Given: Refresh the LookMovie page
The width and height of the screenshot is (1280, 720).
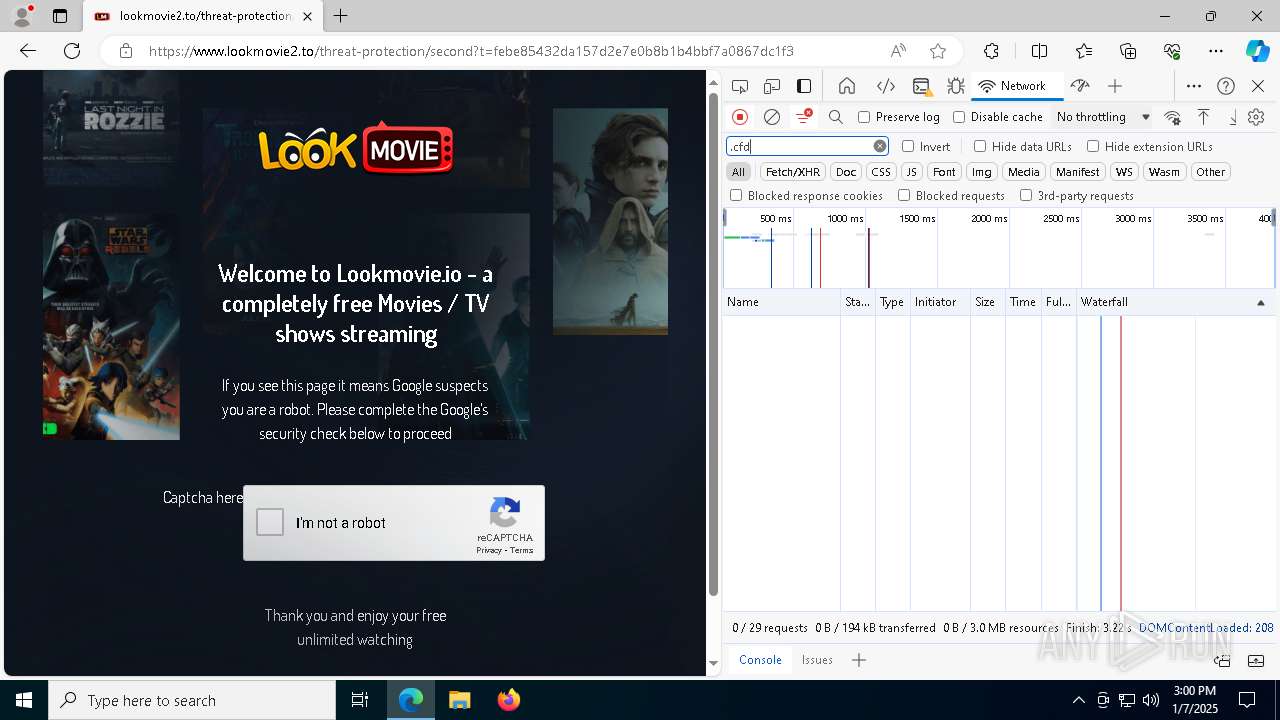Looking at the screenshot, I should [72, 51].
